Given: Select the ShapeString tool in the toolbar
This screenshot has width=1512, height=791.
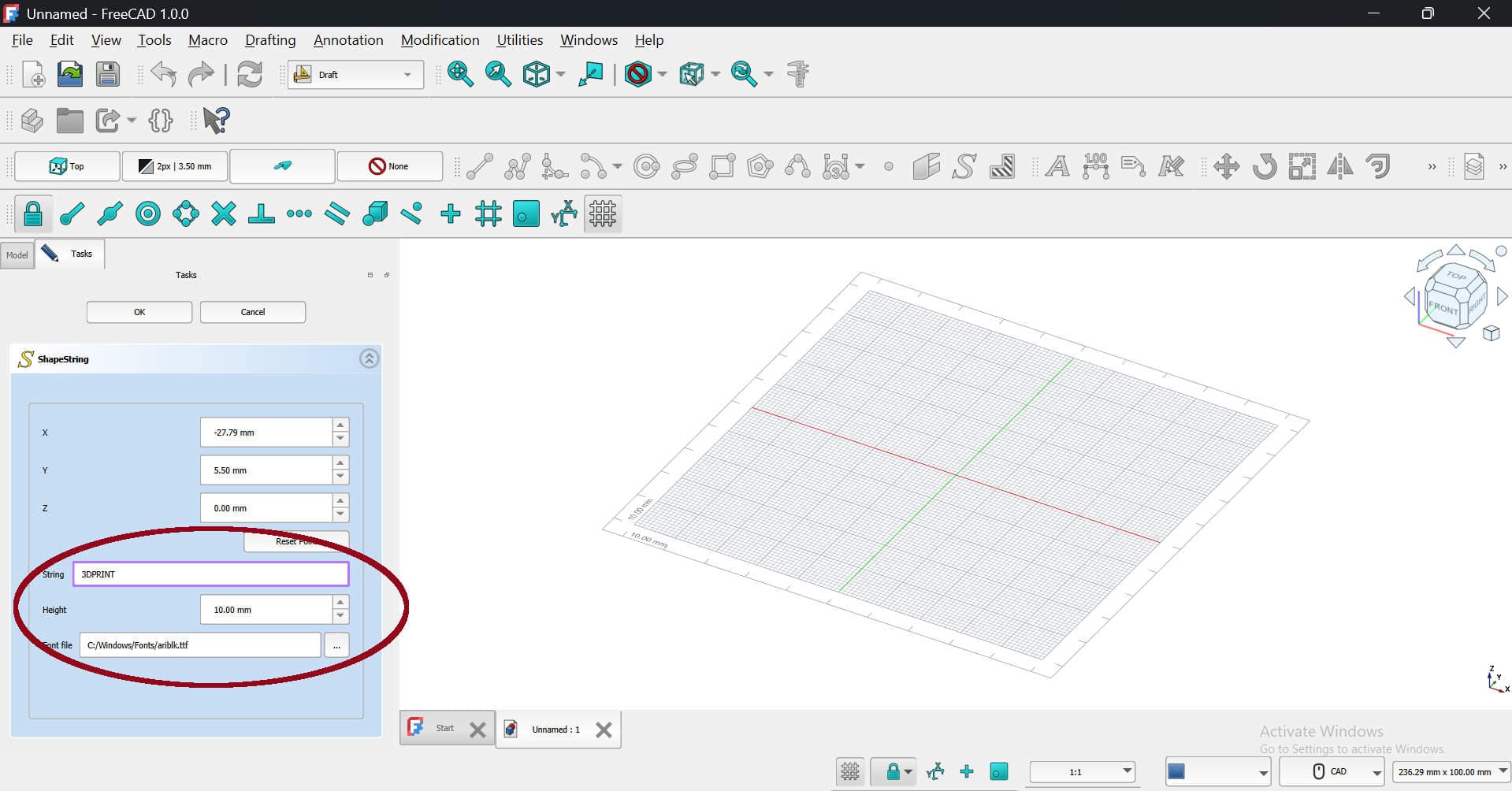Looking at the screenshot, I should 964,166.
